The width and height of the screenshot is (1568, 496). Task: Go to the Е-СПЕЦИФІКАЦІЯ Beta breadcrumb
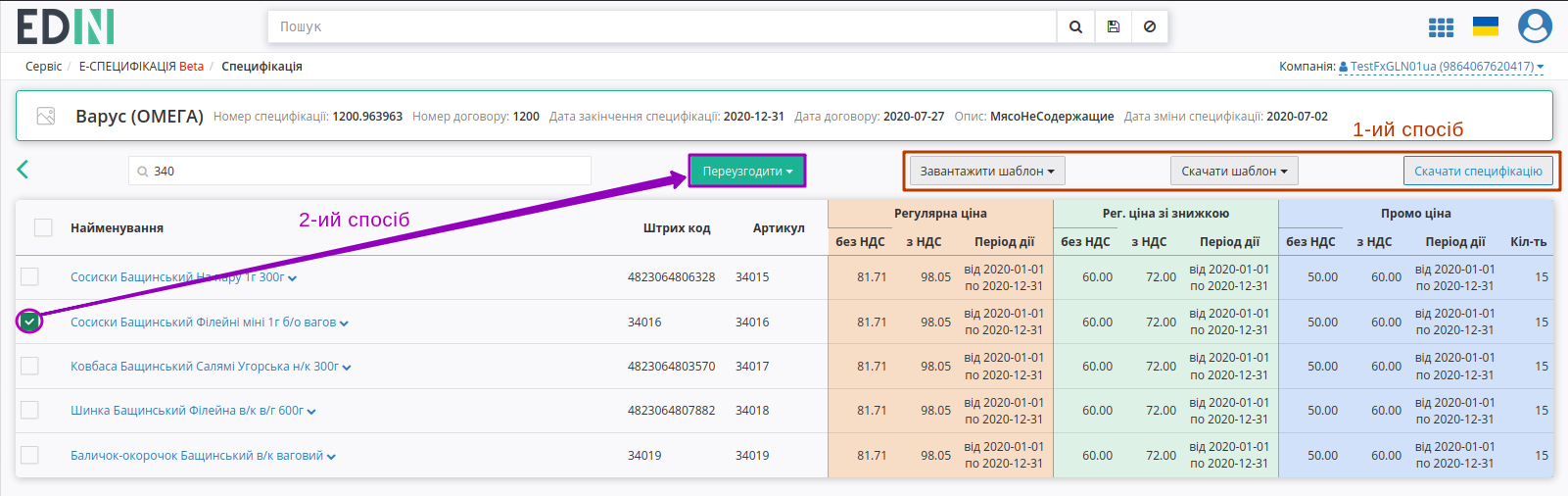click(141, 67)
